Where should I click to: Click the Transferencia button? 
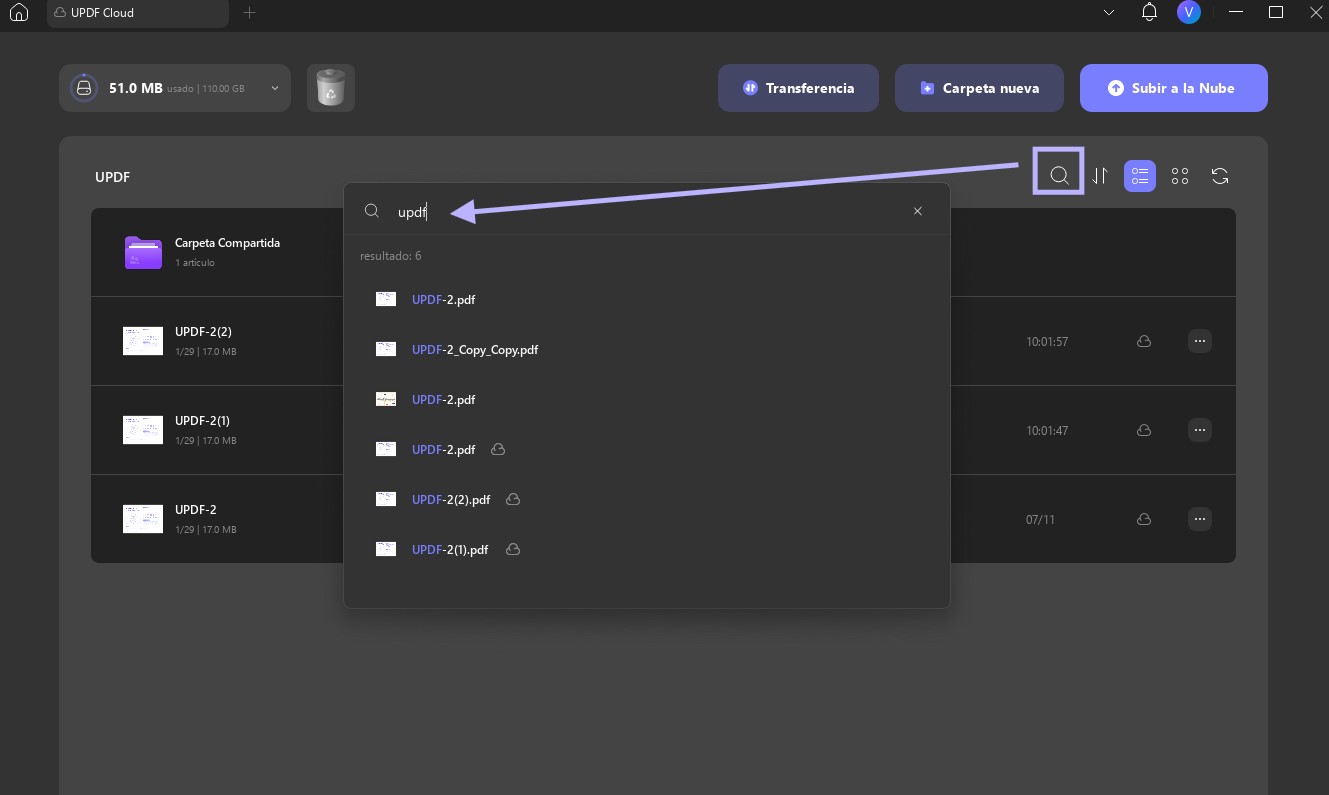coord(798,88)
